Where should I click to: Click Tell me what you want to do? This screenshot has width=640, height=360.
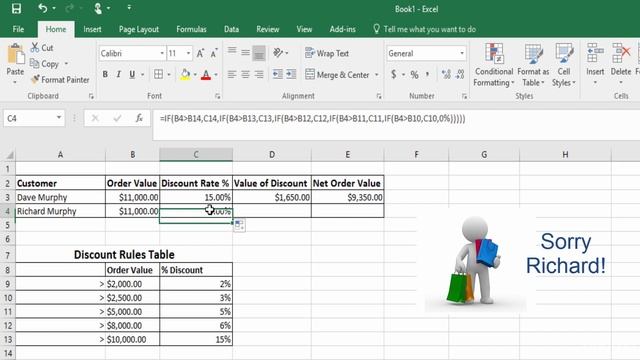[x=424, y=29]
